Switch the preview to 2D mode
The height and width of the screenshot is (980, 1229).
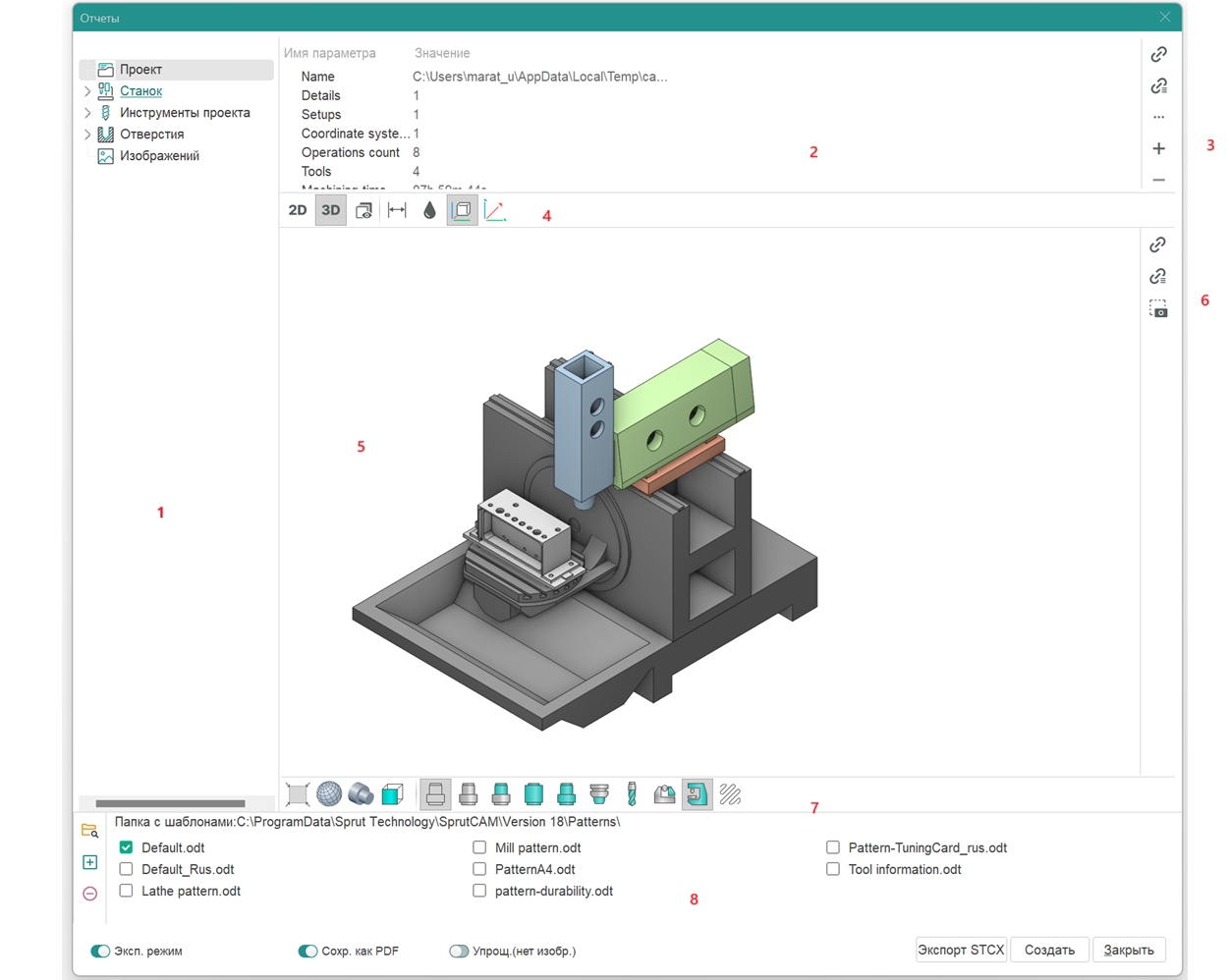pos(298,210)
